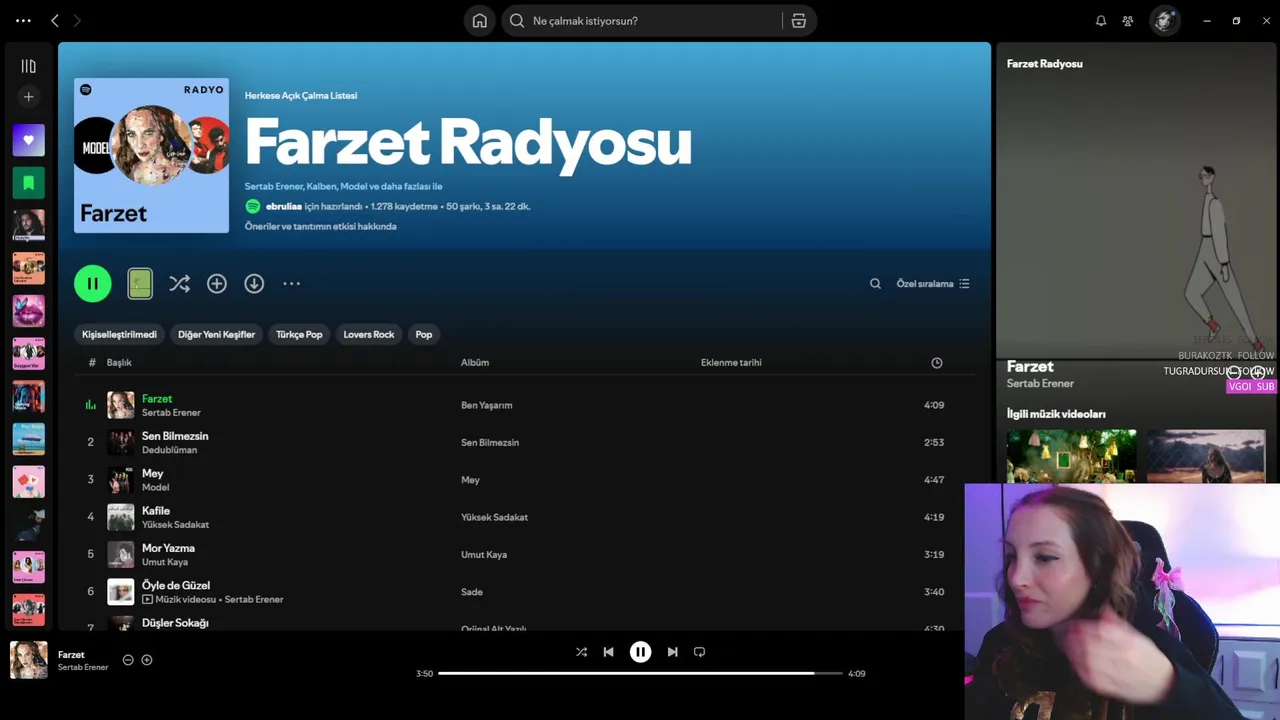This screenshot has width=1280, height=720.
Task: Open Ben Yaşarım album link
Action: (x=487, y=405)
